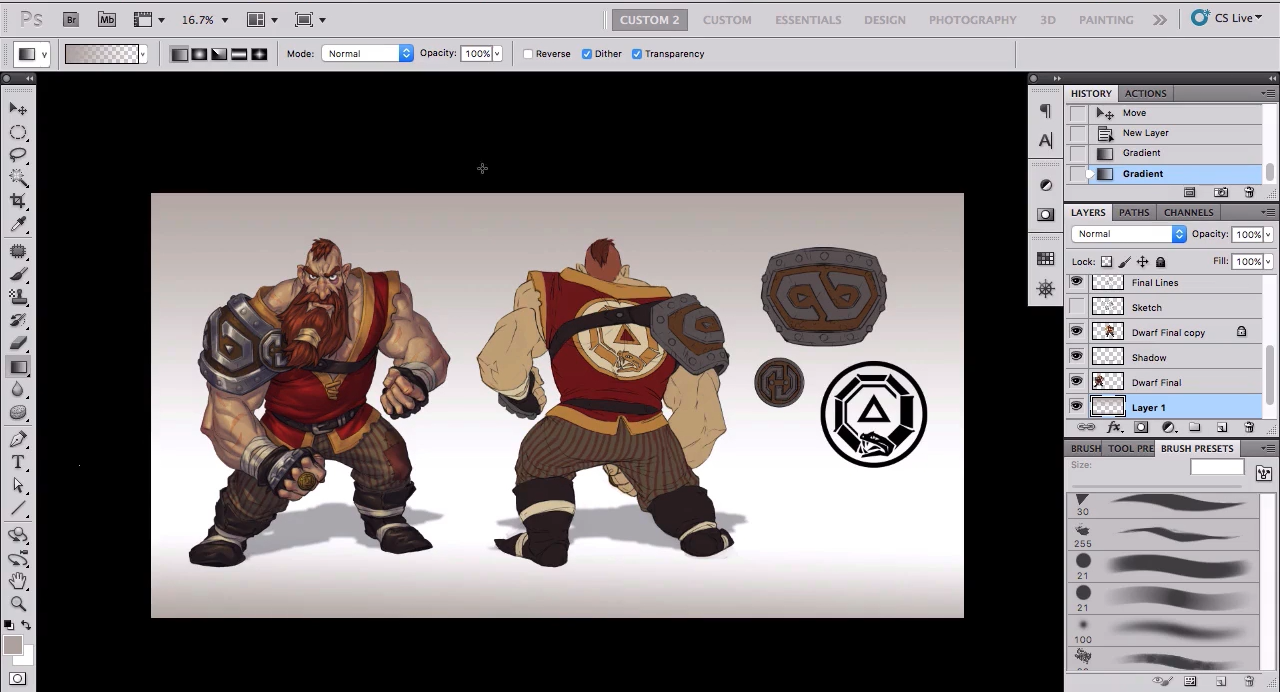Switch to the Design workspace
Viewport: 1280px width, 692px height.
pos(885,20)
